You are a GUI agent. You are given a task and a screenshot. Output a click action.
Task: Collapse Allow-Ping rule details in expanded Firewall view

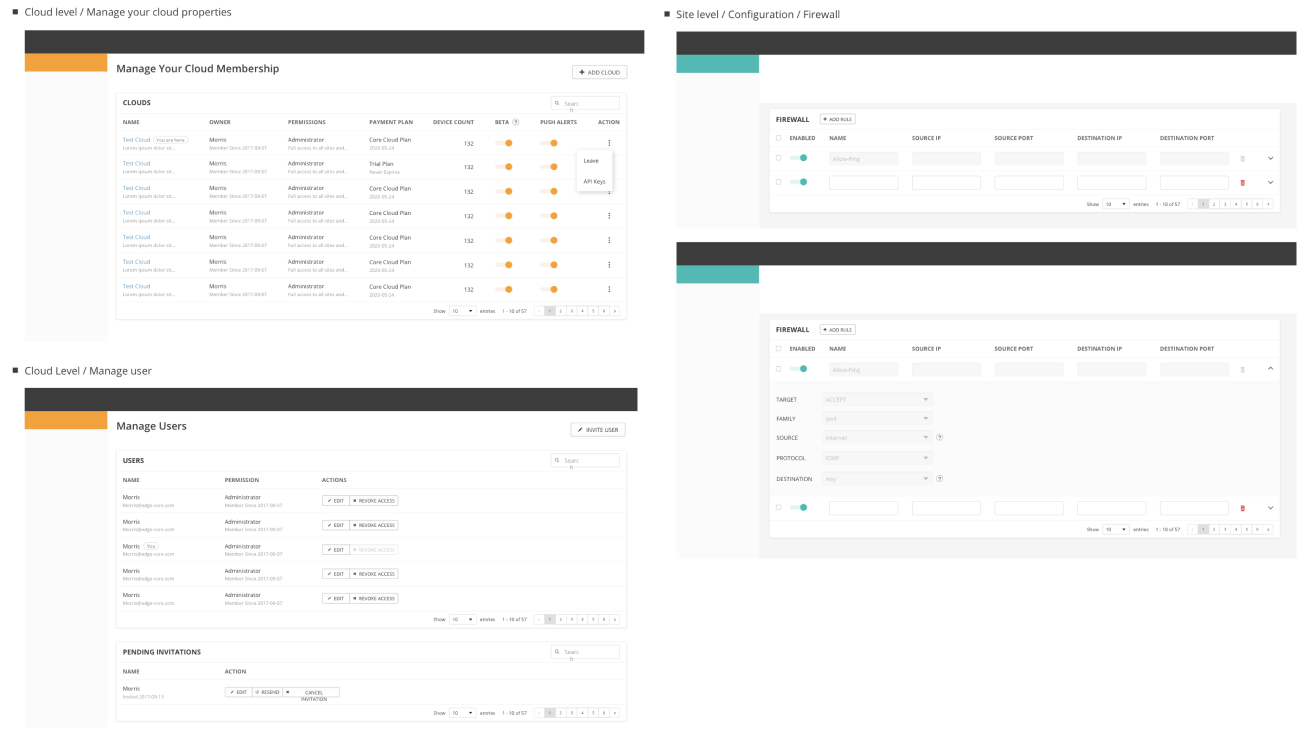click(1271, 369)
